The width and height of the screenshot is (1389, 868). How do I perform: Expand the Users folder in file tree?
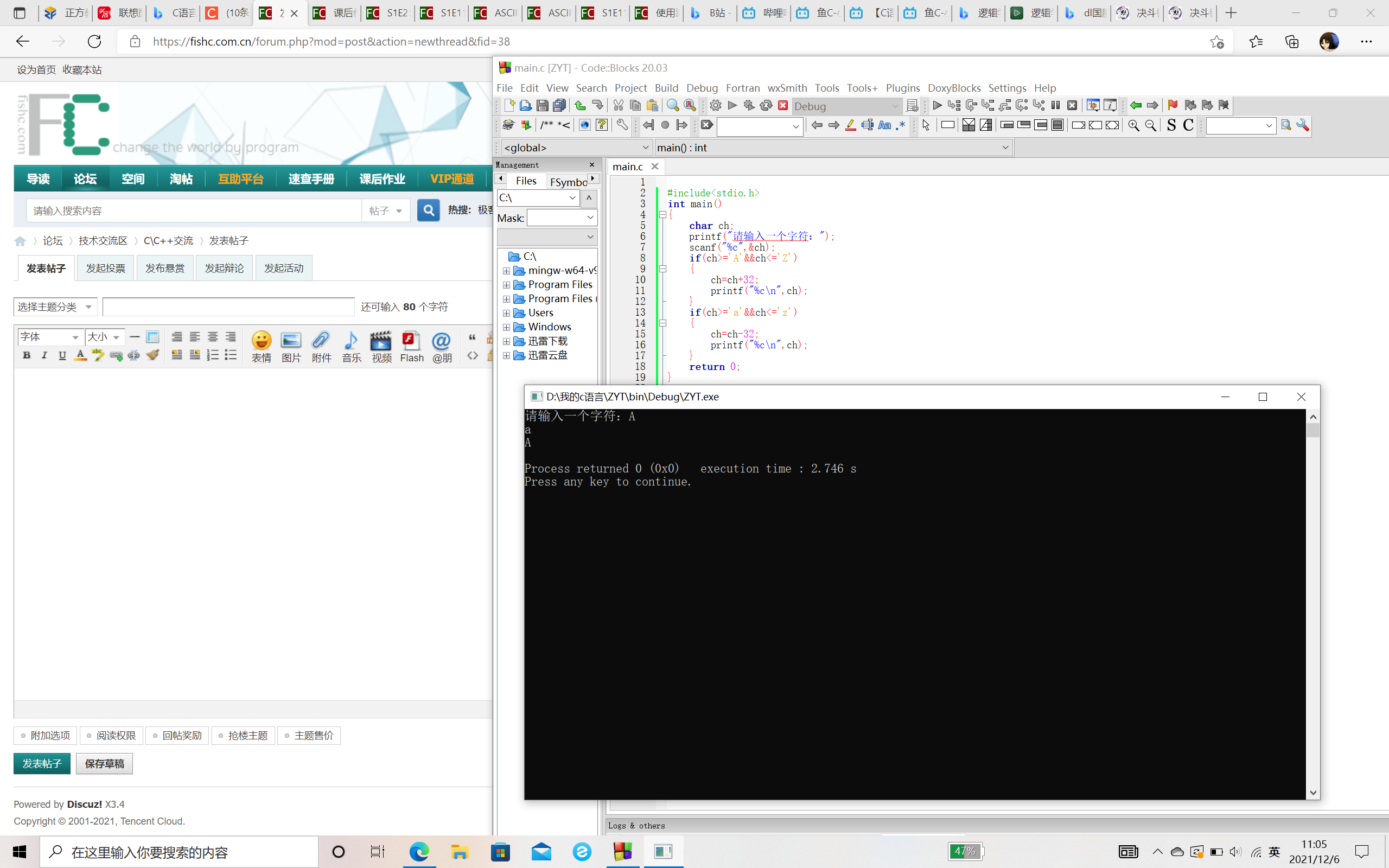click(506, 313)
